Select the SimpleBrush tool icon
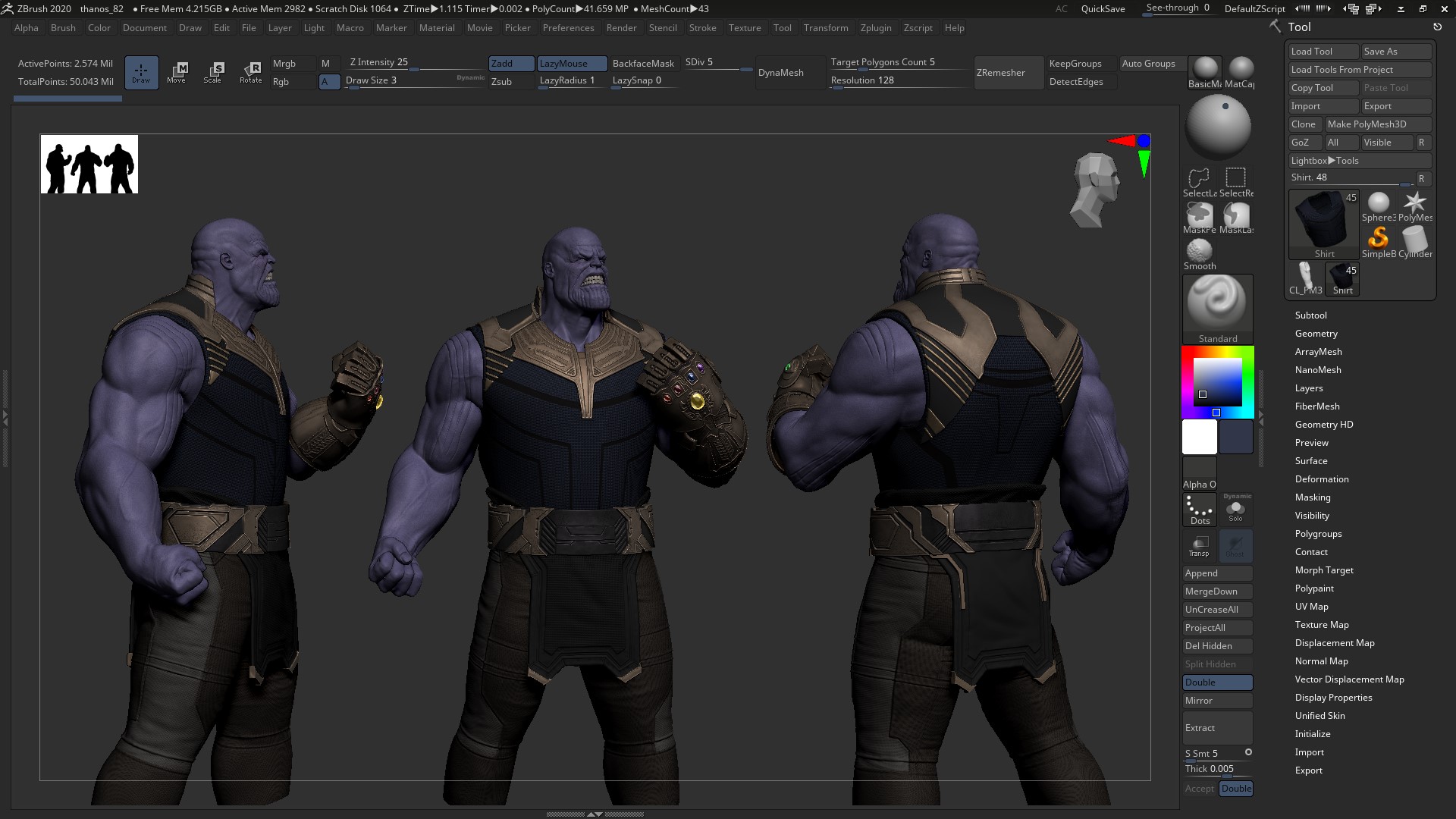 1379,243
